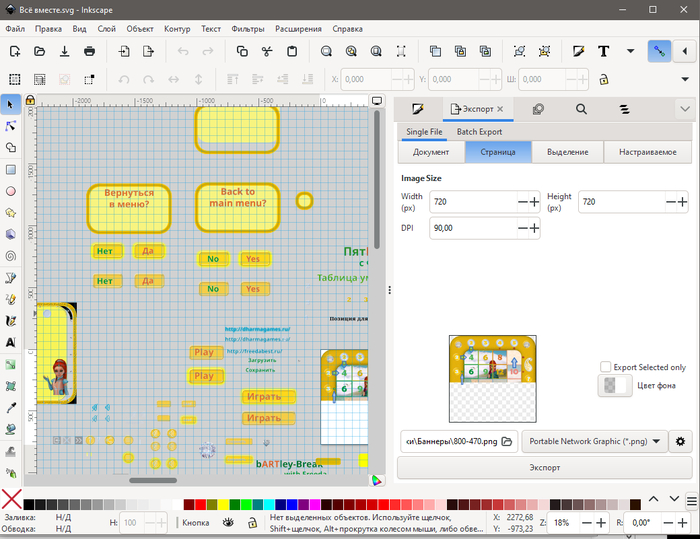Enable Export Selected only checkbox
This screenshot has height=539, width=700.
(x=605, y=367)
